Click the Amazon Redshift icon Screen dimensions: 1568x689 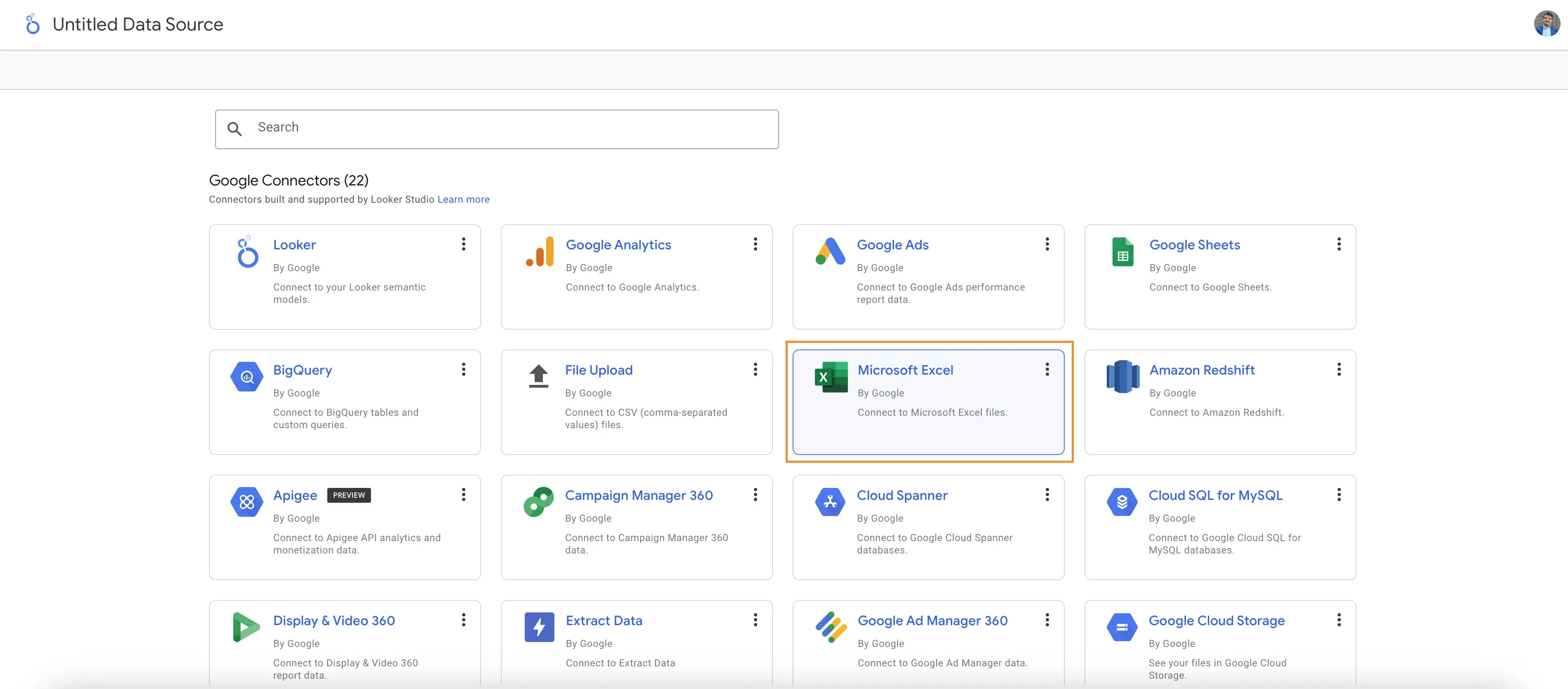(x=1122, y=377)
